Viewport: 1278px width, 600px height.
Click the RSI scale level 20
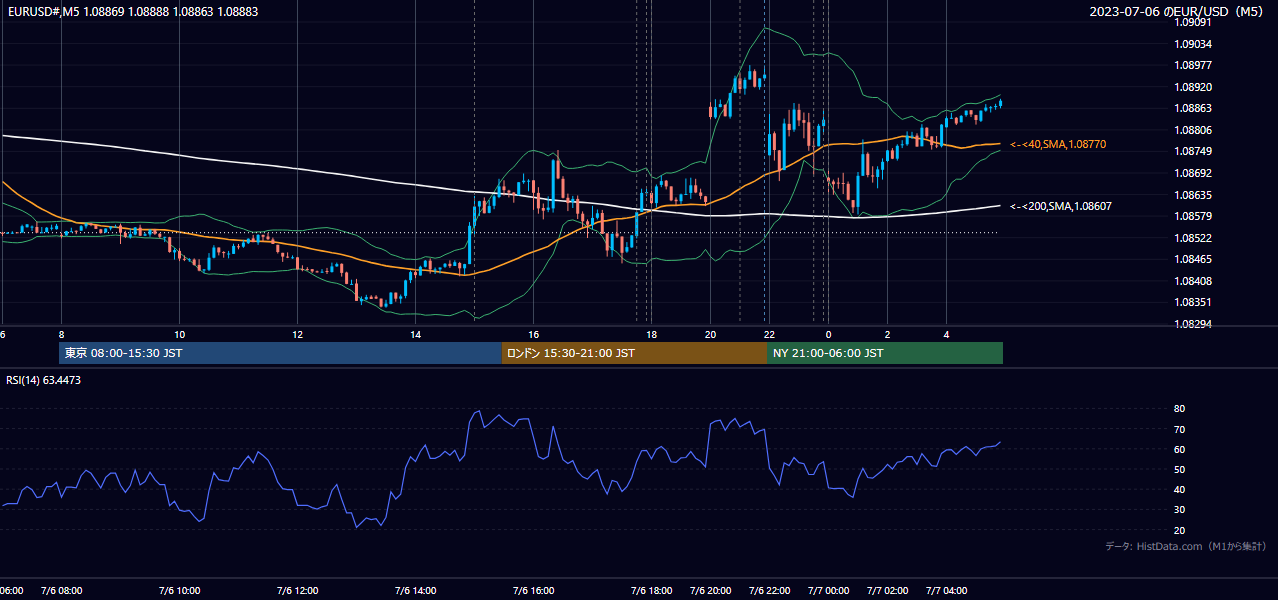pos(1179,530)
